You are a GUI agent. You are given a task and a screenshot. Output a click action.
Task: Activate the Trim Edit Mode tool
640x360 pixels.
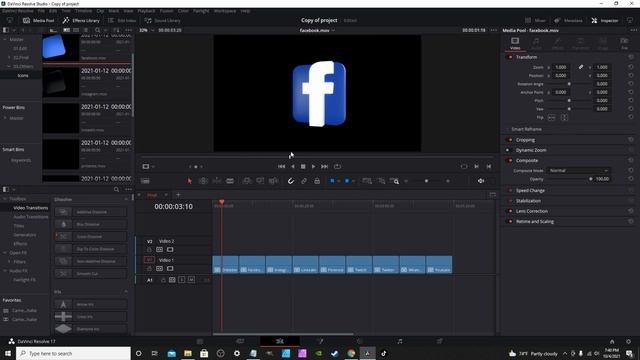click(x=203, y=181)
